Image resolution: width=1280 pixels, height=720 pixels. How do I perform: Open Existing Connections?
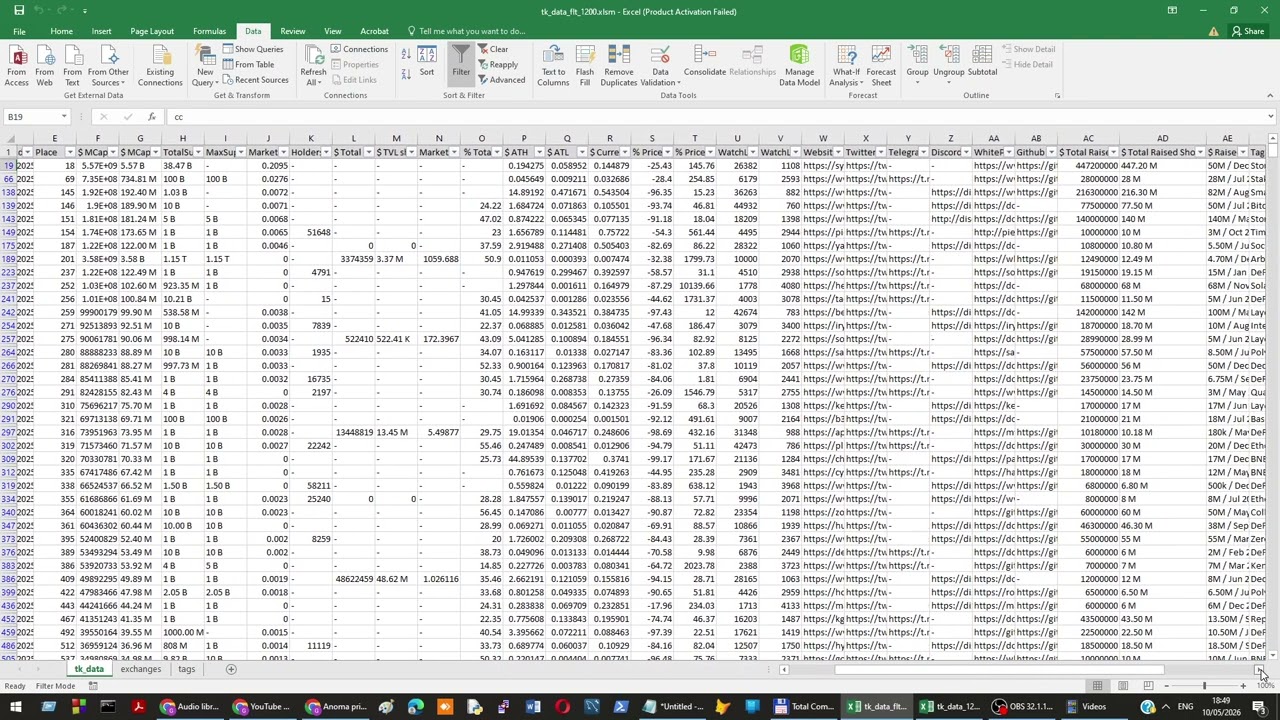point(160,65)
